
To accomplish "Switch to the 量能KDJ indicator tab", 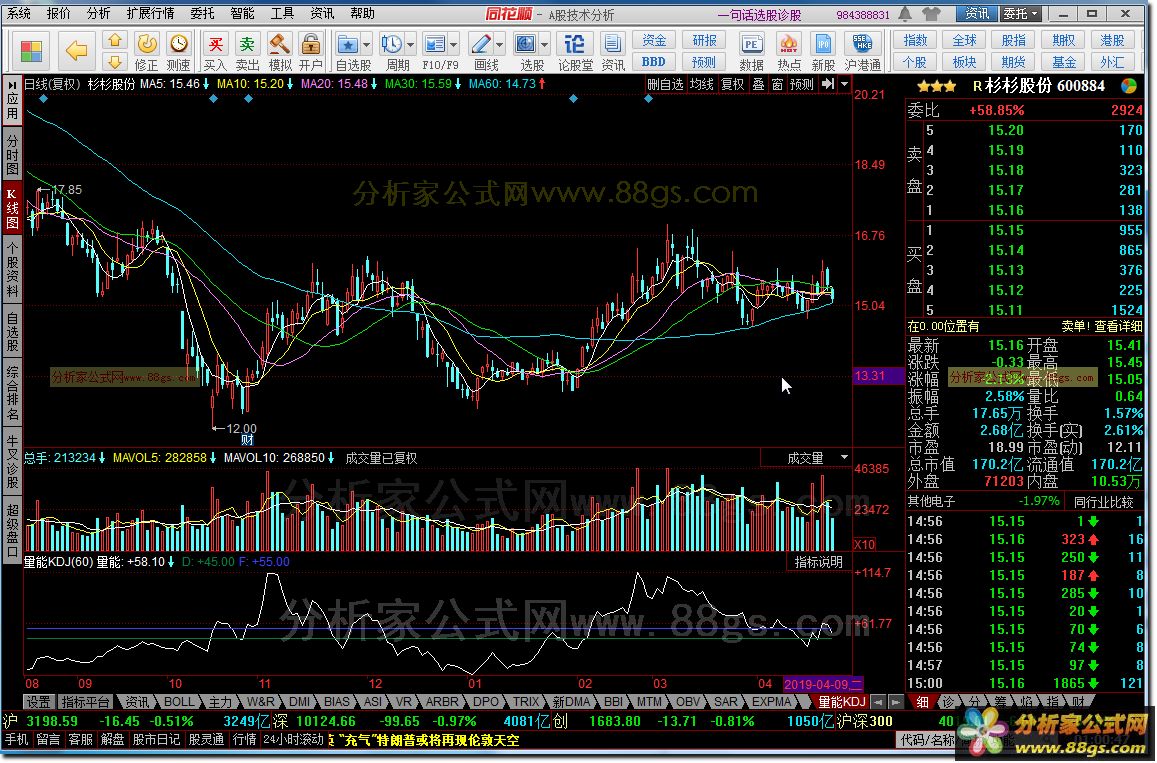I will pos(840,702).
